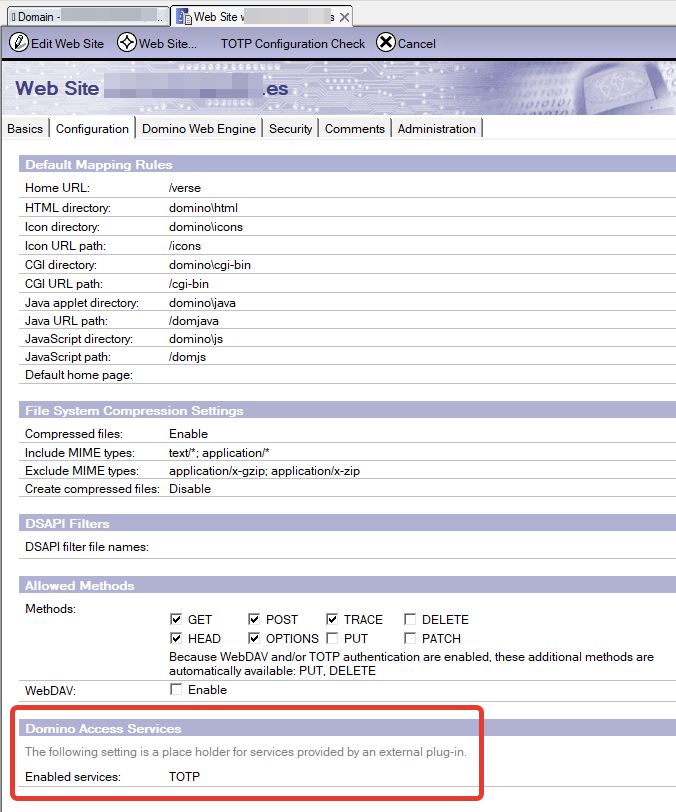
Task: Switch to the Domain window tab
Action: 85,17
